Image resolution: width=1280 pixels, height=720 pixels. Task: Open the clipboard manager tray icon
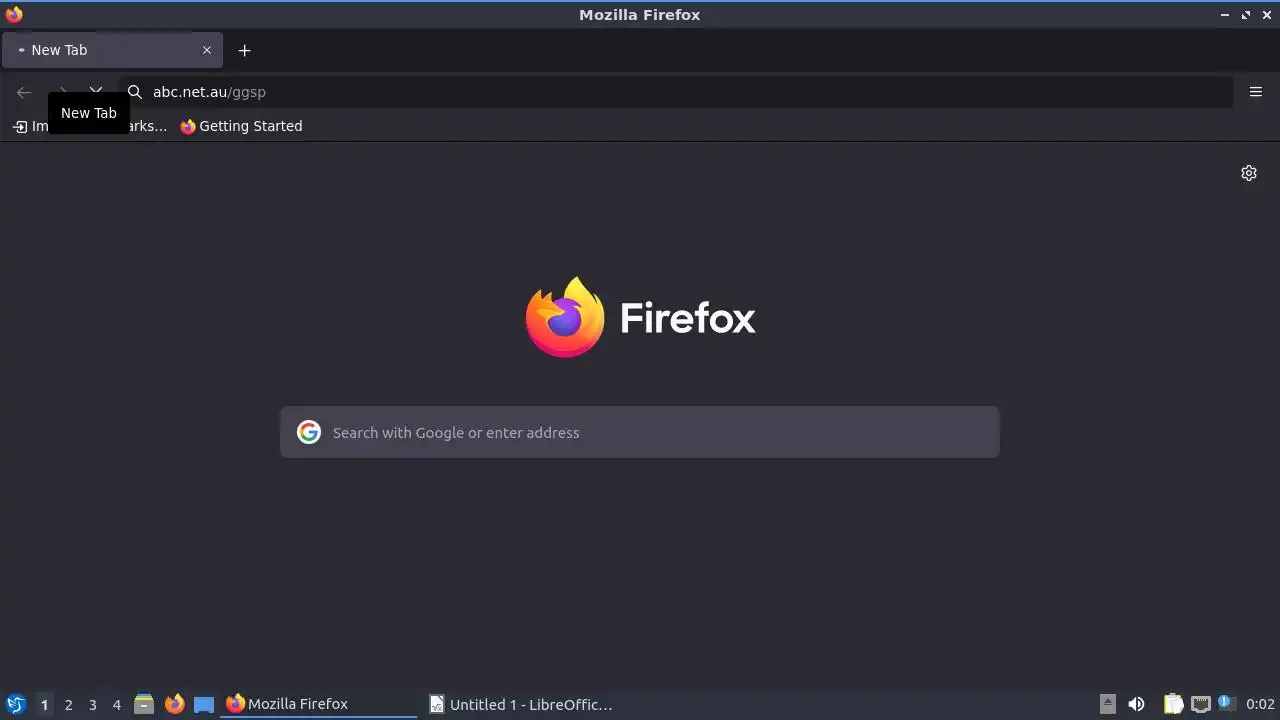(1173, 704)
